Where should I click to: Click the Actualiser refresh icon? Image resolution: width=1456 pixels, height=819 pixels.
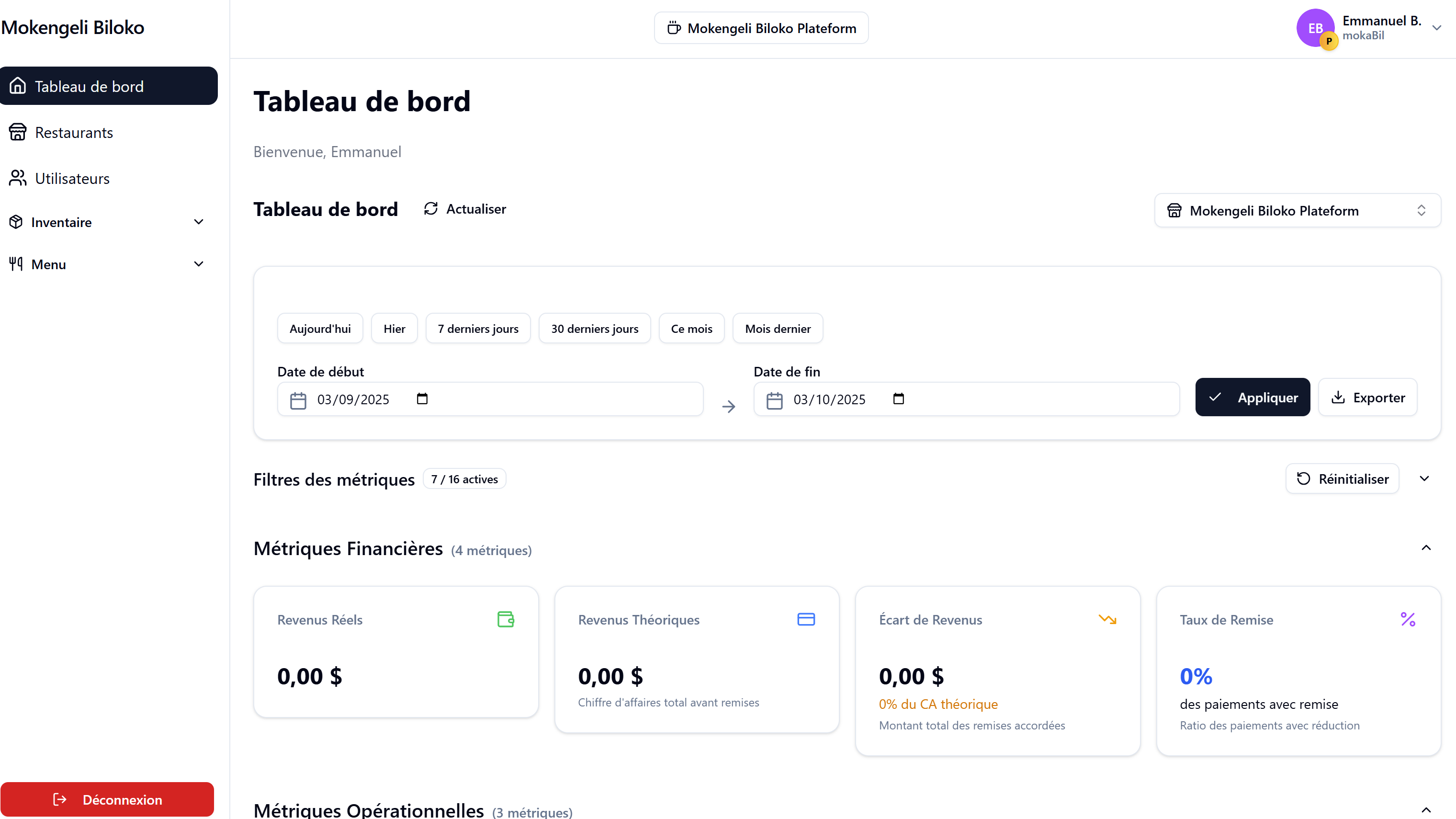(x=431, y=208)
